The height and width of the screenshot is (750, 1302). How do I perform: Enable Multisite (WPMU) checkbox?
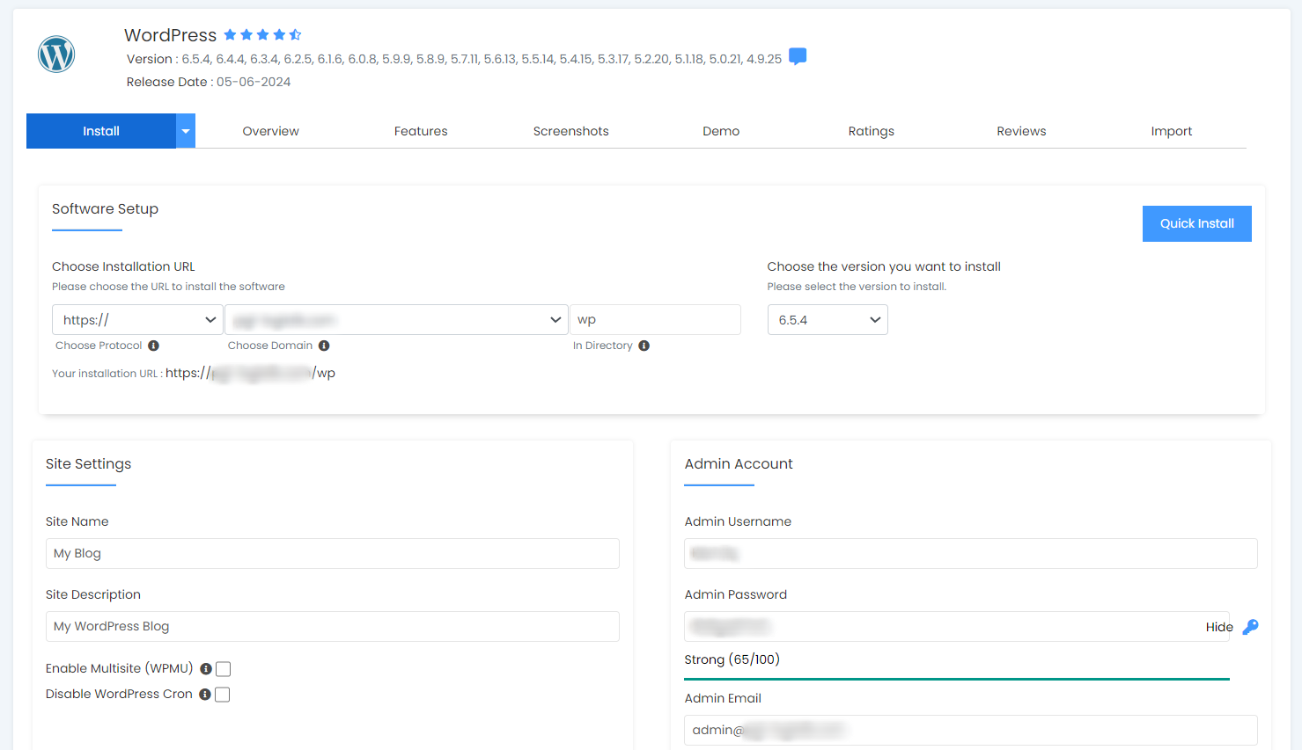[223, 669]
